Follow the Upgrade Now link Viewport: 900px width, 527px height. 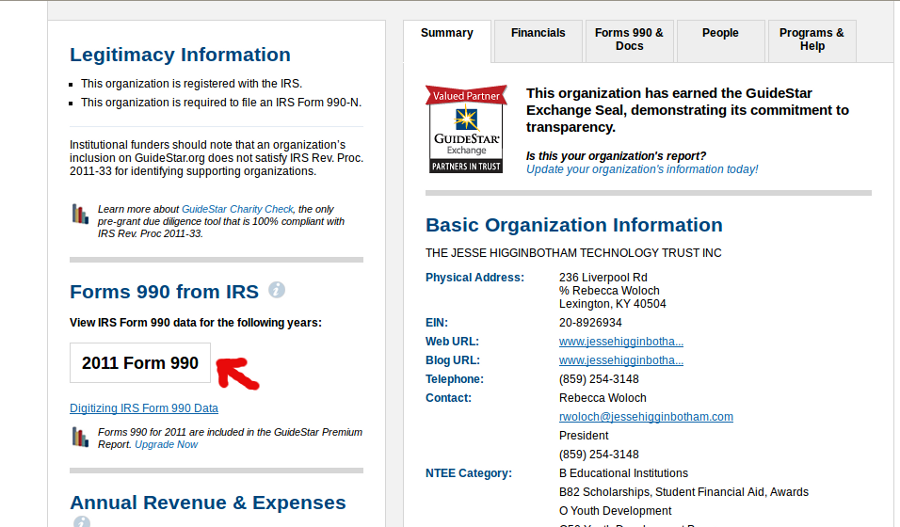click(166, 445)
